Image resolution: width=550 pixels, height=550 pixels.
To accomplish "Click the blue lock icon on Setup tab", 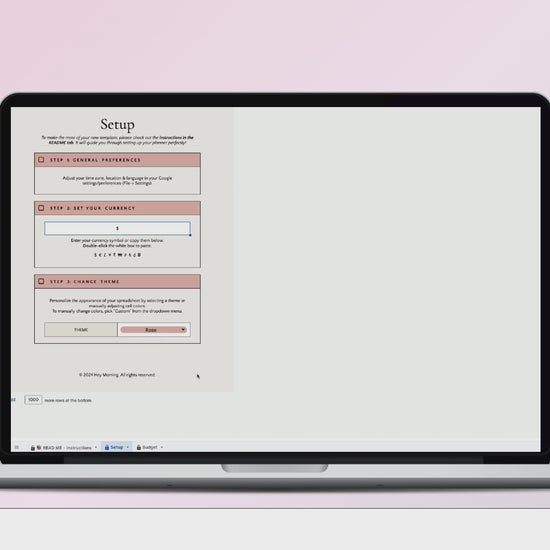I will [x=107, y=447].
